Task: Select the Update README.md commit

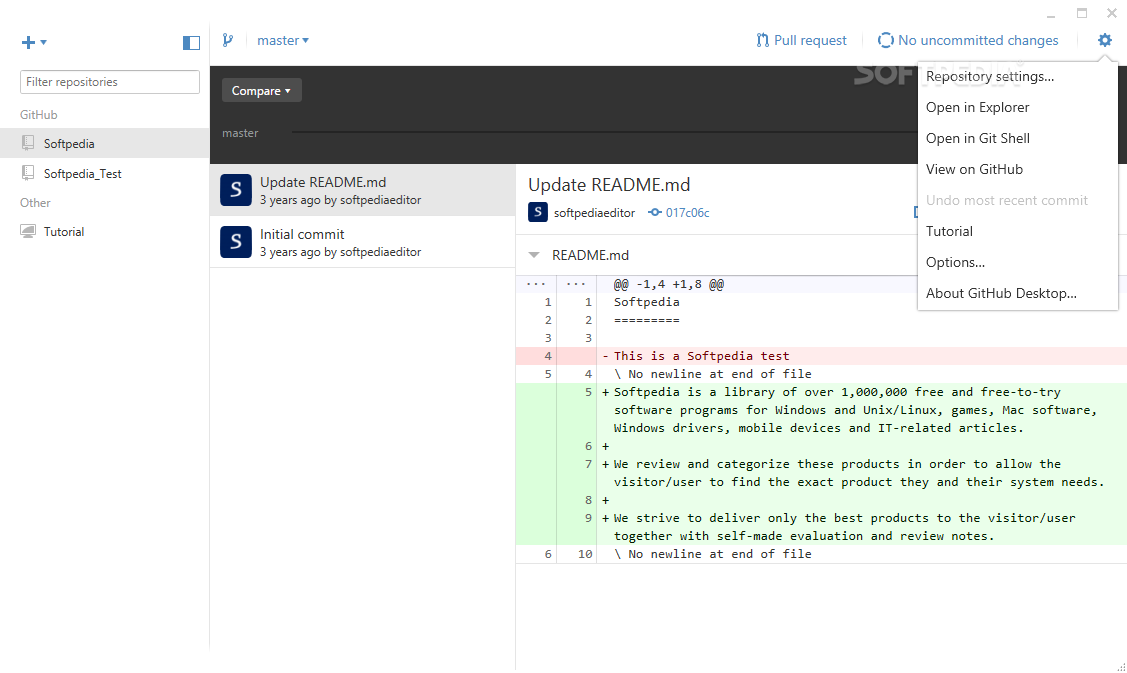Action: (x=362, y=190)
